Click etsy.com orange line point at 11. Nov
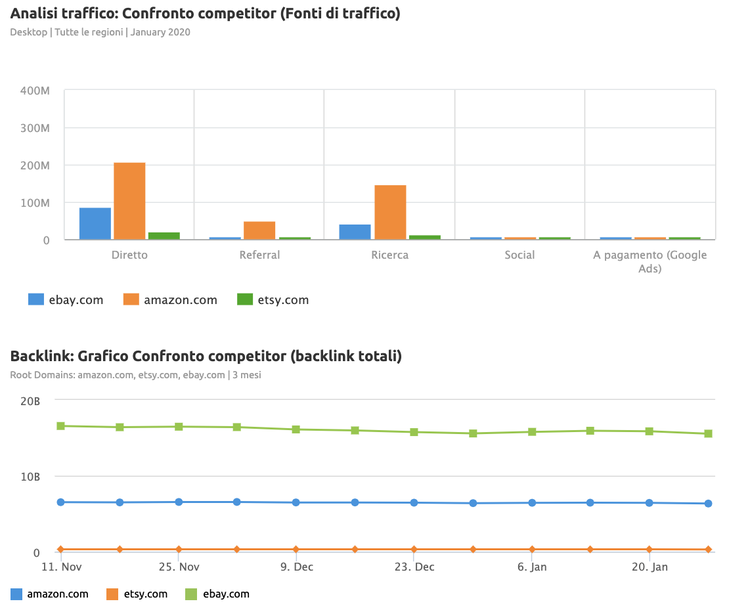The image size is (750, 612). coord(61,549)
